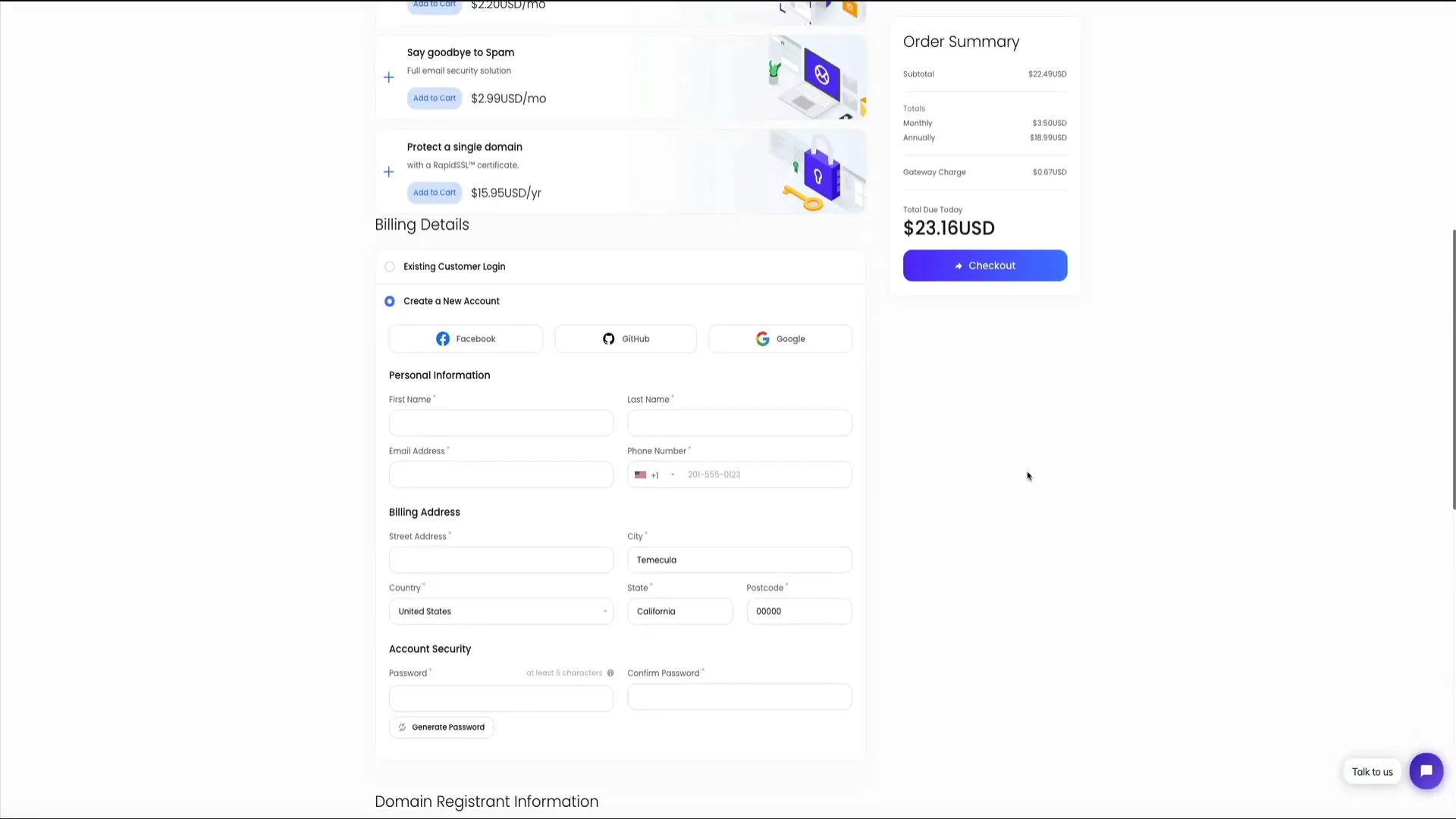Screen dimensions: 1456x819
Task: Click the SSL padlock illustration
Action: (817, 172)
